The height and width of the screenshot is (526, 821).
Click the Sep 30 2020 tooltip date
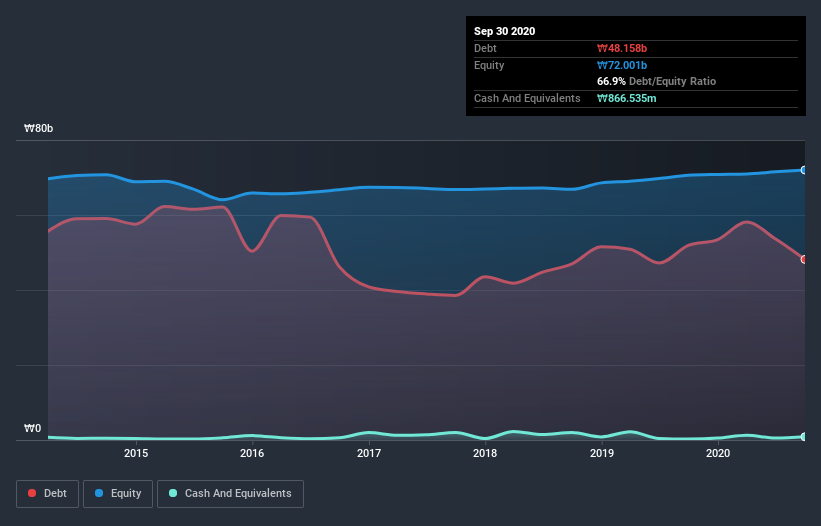[505, 31]
